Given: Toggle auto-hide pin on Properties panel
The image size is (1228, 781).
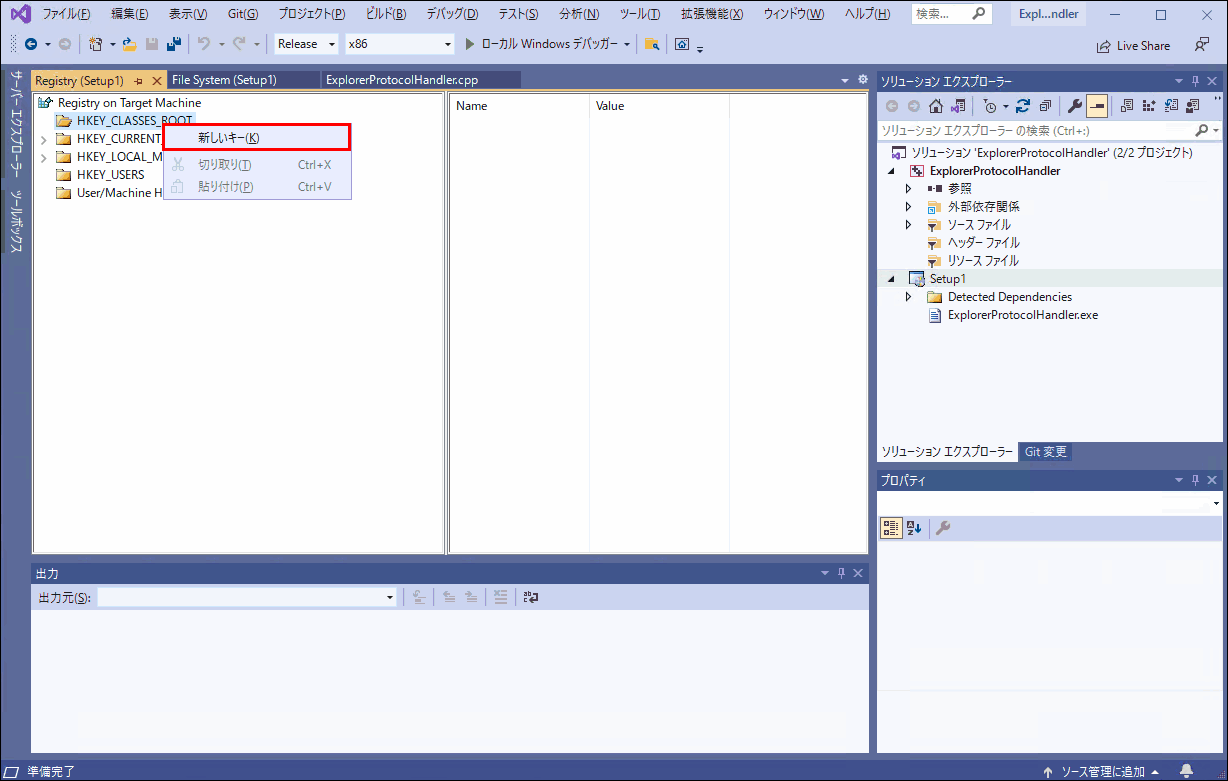Looking at the screenshot, I should pyautogui.click(x=1196, y=480).
